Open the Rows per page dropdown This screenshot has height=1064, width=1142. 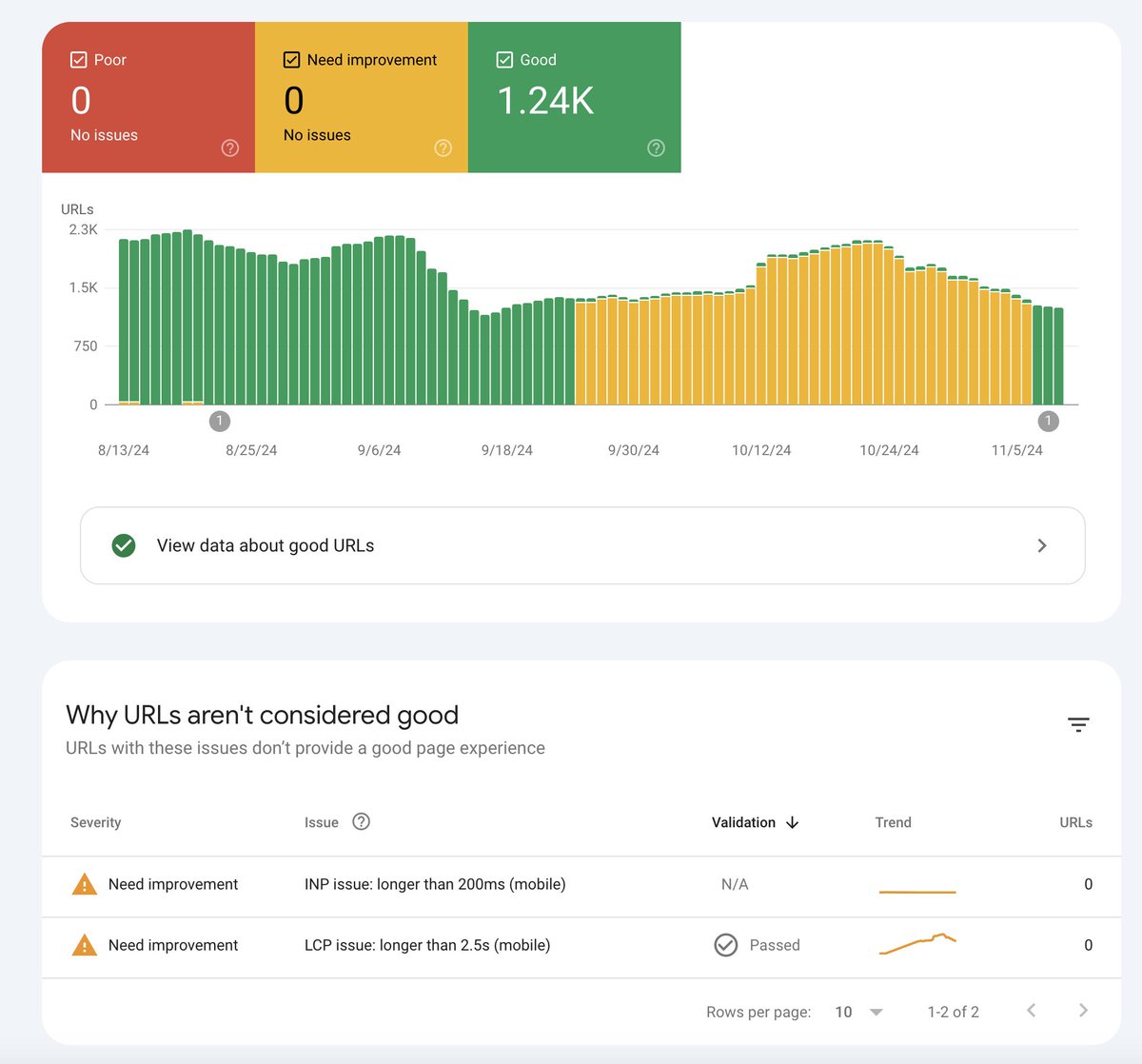point(856,1012)
